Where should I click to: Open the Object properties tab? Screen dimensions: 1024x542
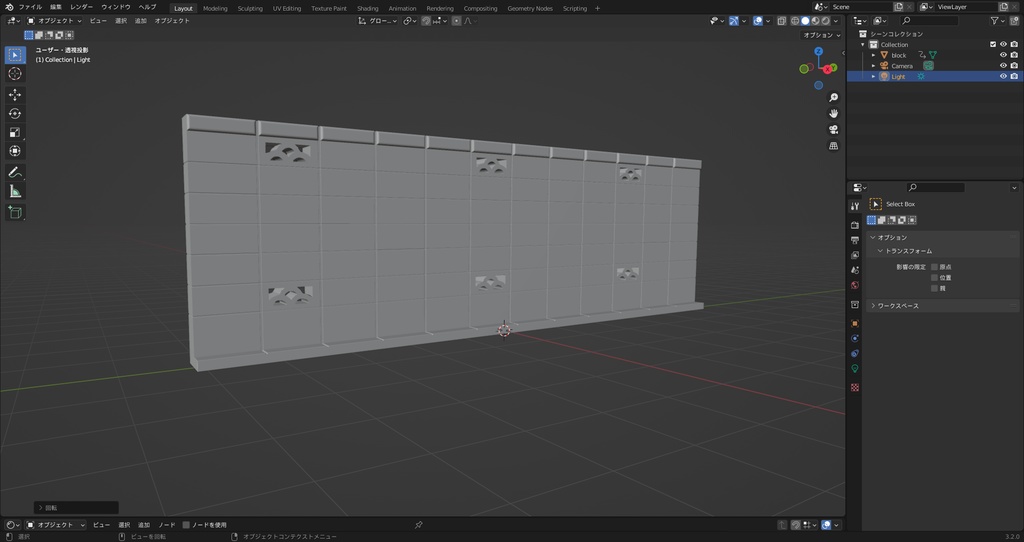tap(855, 323)
